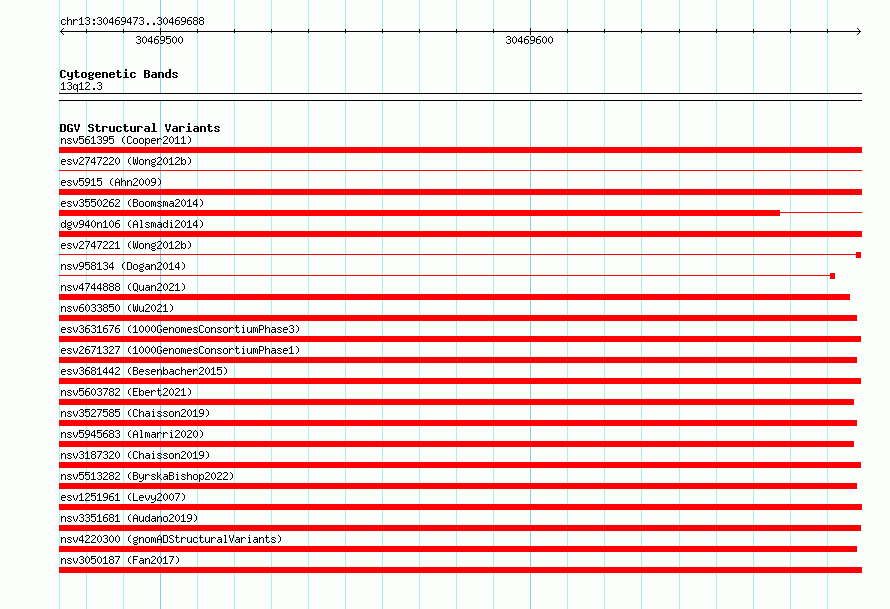890x609 pixels.
Task: Click the red bar under nsv4744888
Action: (x=454, y=297)
